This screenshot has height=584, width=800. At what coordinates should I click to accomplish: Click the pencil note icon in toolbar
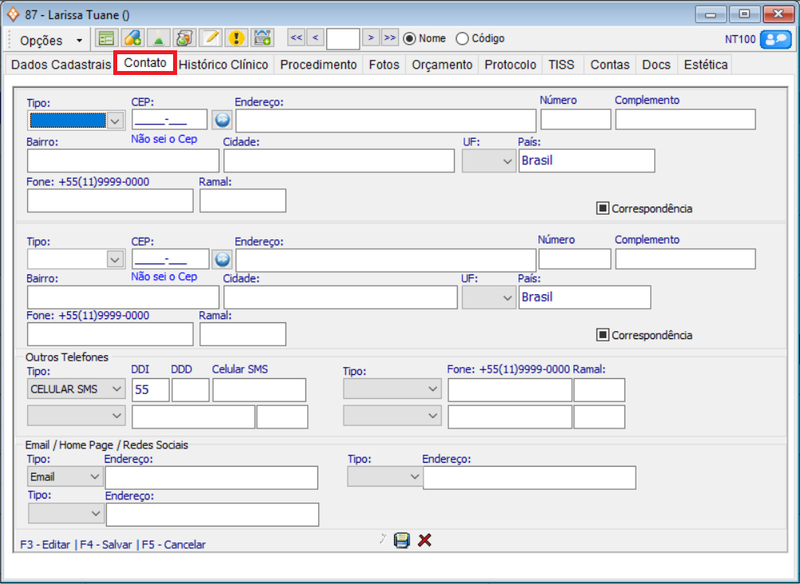coord(210,39)
